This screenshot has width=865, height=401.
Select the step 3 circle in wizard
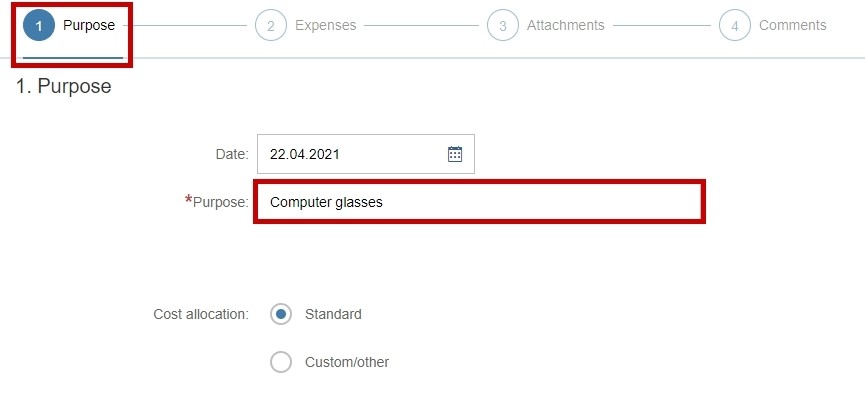503,25
